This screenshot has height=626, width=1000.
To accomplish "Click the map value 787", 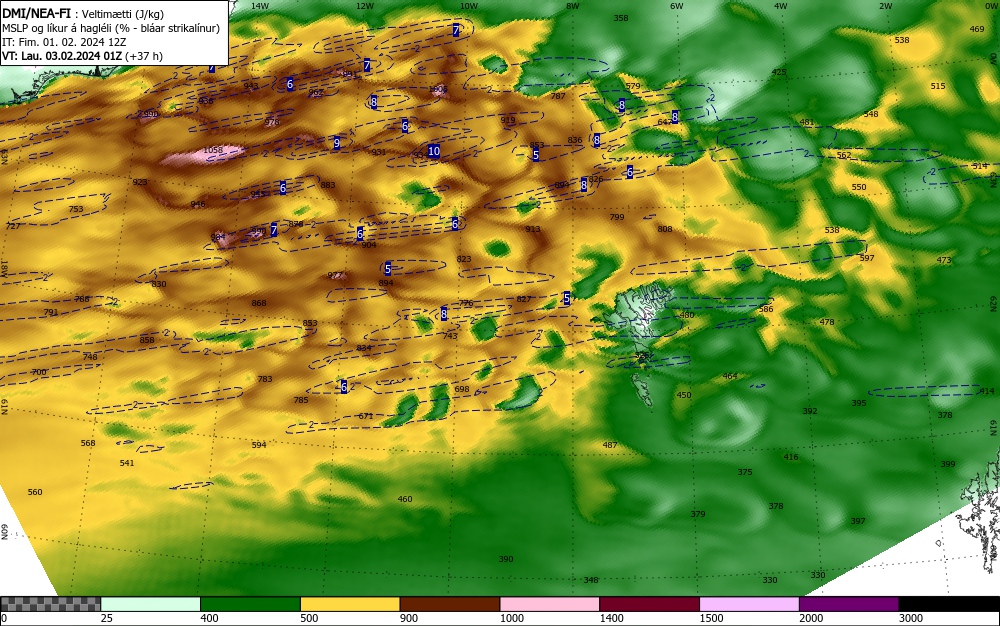I will (558, 97).
